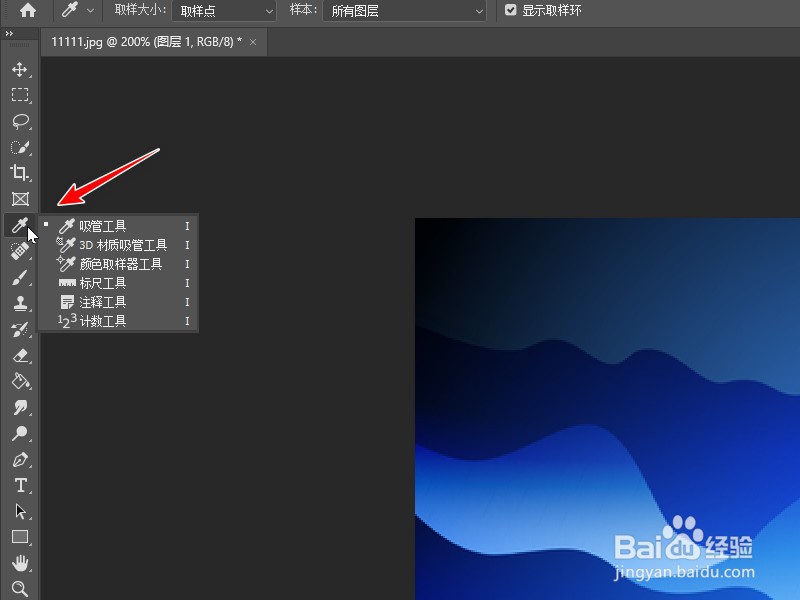This screenshot has width=800, height=600.
Task: Select the Brush tool
Action: 20,277
